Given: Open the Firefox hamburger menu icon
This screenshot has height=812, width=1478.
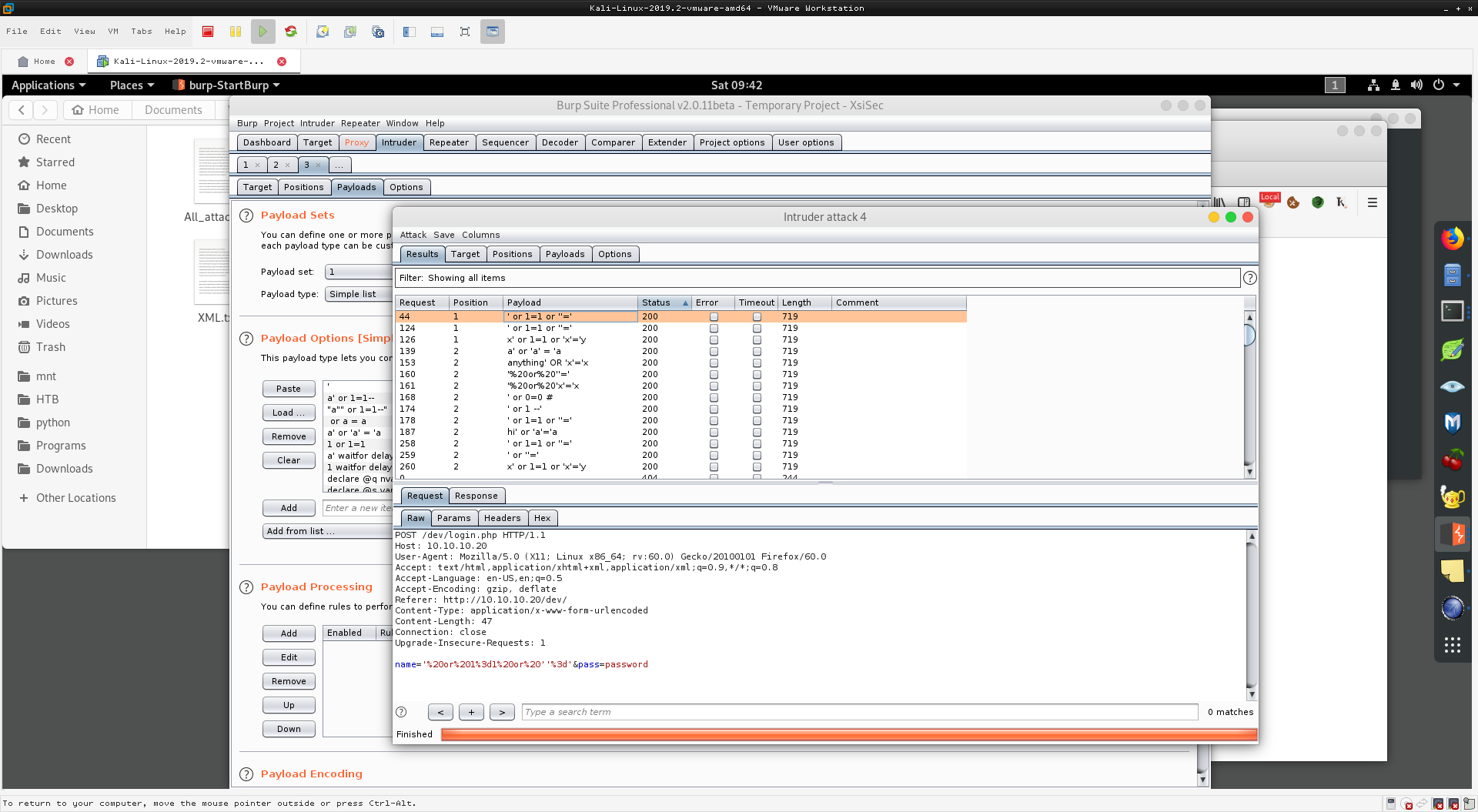Looking at the screenshot, I should 1372,202.
